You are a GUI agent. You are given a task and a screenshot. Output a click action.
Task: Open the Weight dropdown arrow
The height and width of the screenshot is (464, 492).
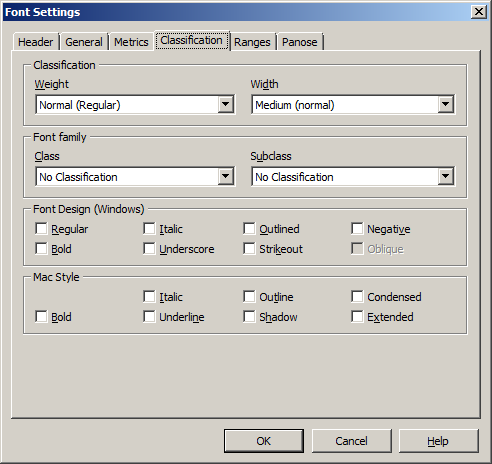226,105
